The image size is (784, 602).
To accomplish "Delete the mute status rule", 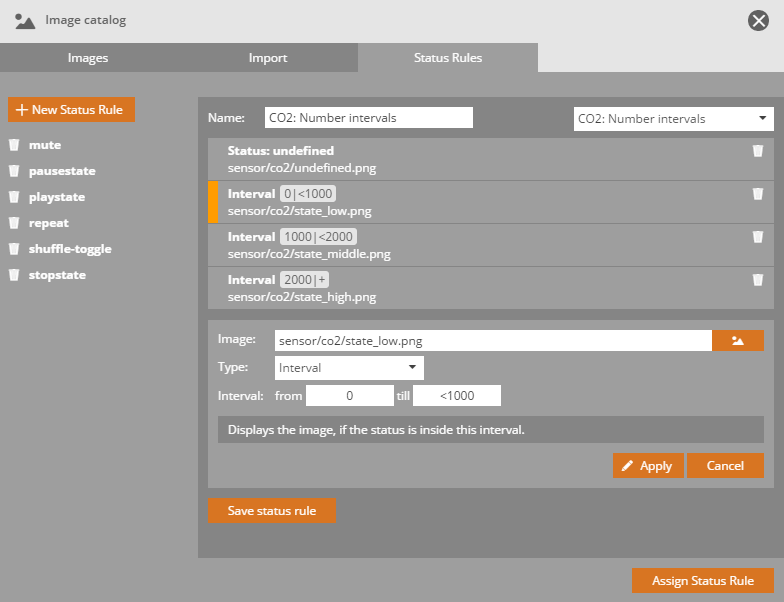I will (14, 145).
